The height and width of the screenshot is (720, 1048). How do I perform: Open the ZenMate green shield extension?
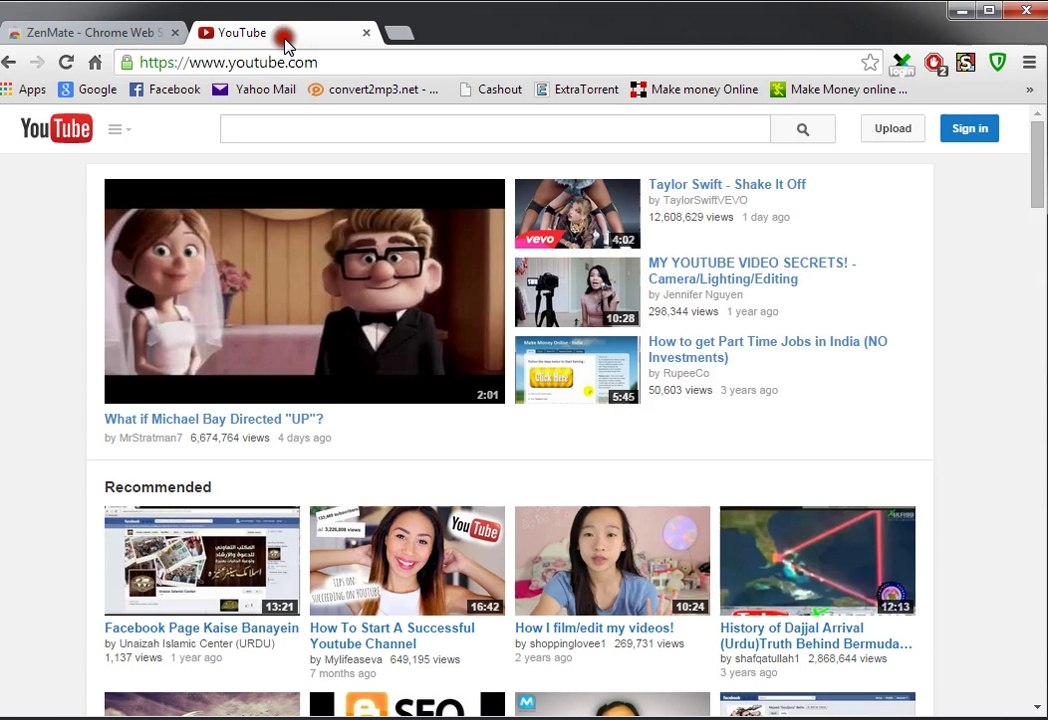pos(997,63)
